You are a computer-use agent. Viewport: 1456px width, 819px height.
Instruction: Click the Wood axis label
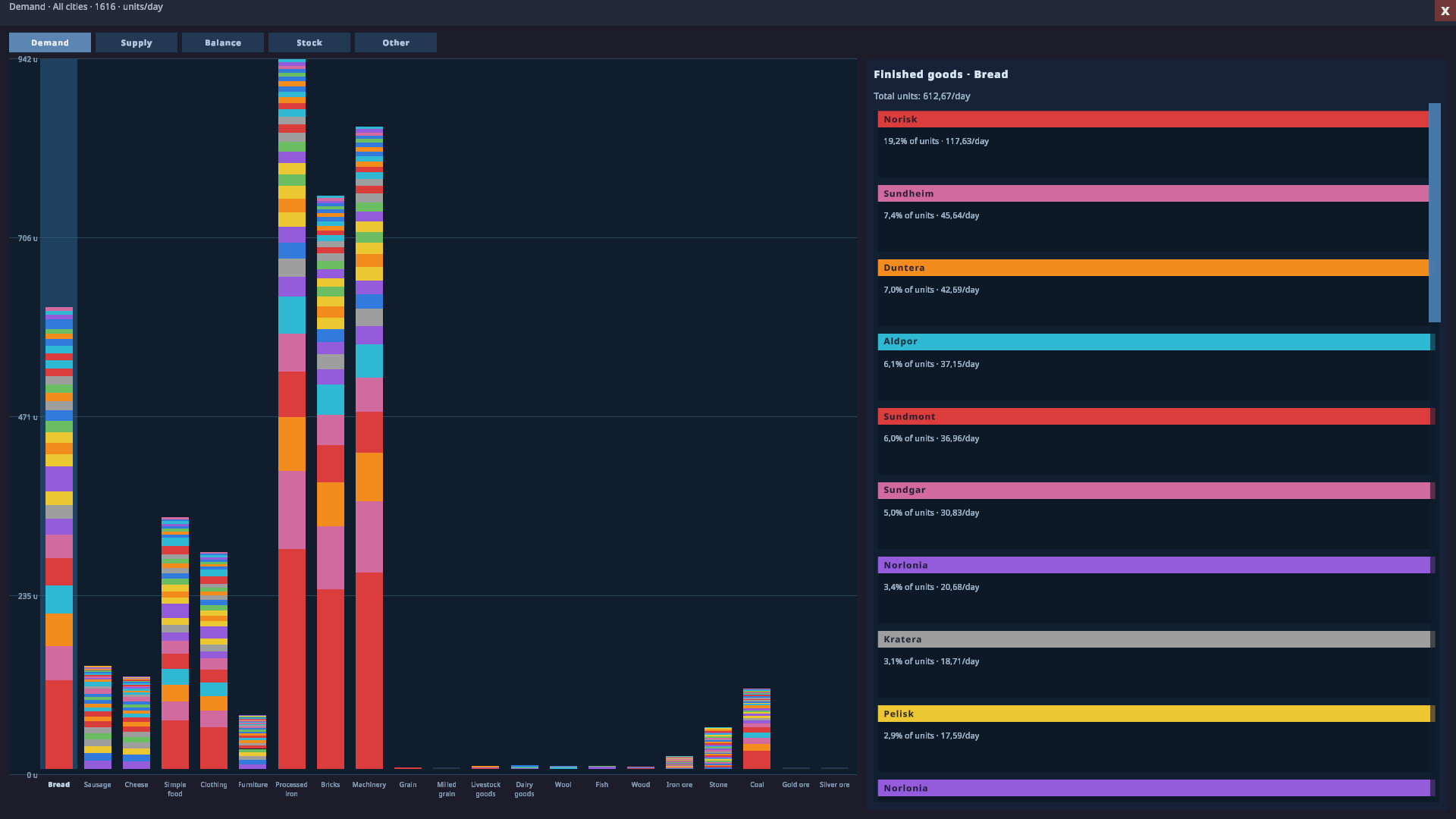click(x=641, y=785)
